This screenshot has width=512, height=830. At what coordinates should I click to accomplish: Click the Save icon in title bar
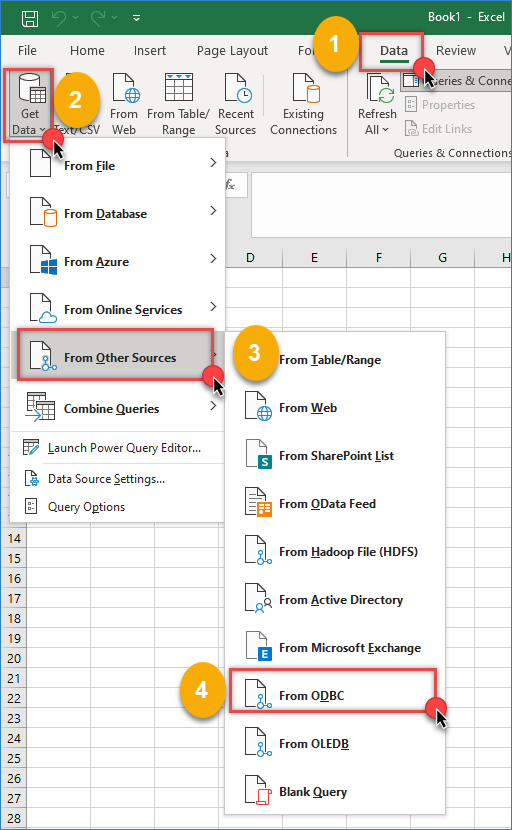[30, 19]
